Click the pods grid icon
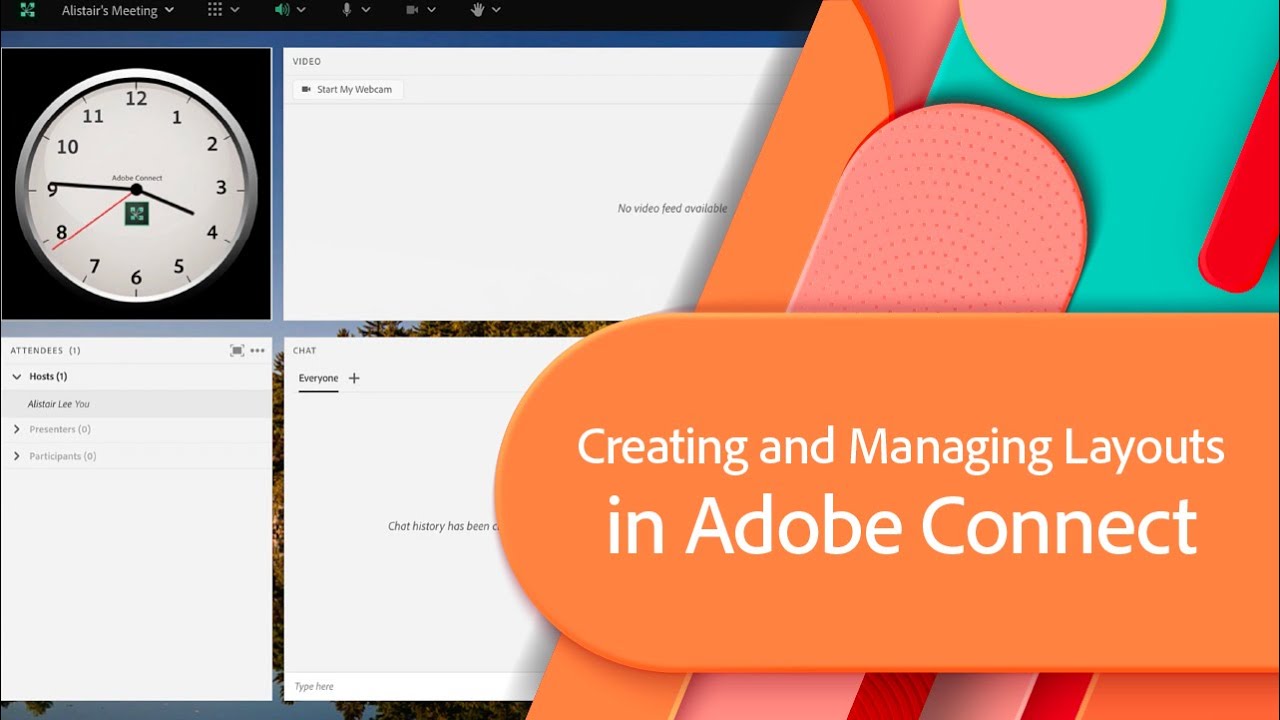This screenshot has height=720, width=1280. tap(215, 10)
